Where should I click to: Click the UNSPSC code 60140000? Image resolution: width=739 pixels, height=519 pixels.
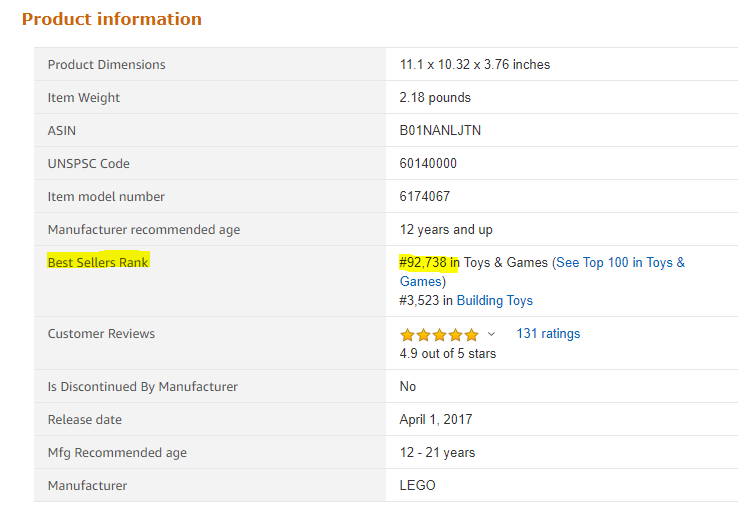tap(434, 164)
